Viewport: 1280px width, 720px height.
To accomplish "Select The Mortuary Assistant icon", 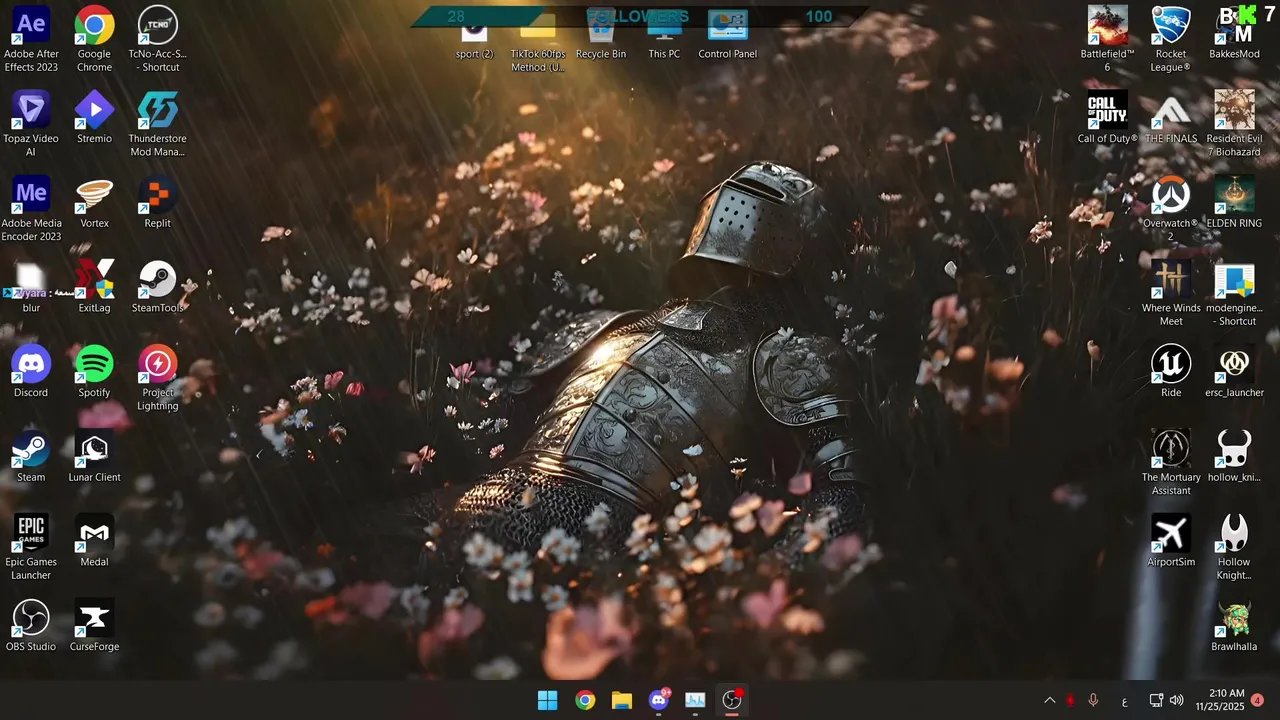I will coord(1170,463).
